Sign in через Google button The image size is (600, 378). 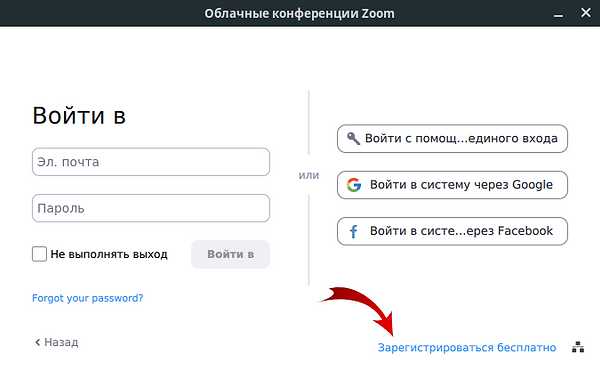tap(452, 185)
